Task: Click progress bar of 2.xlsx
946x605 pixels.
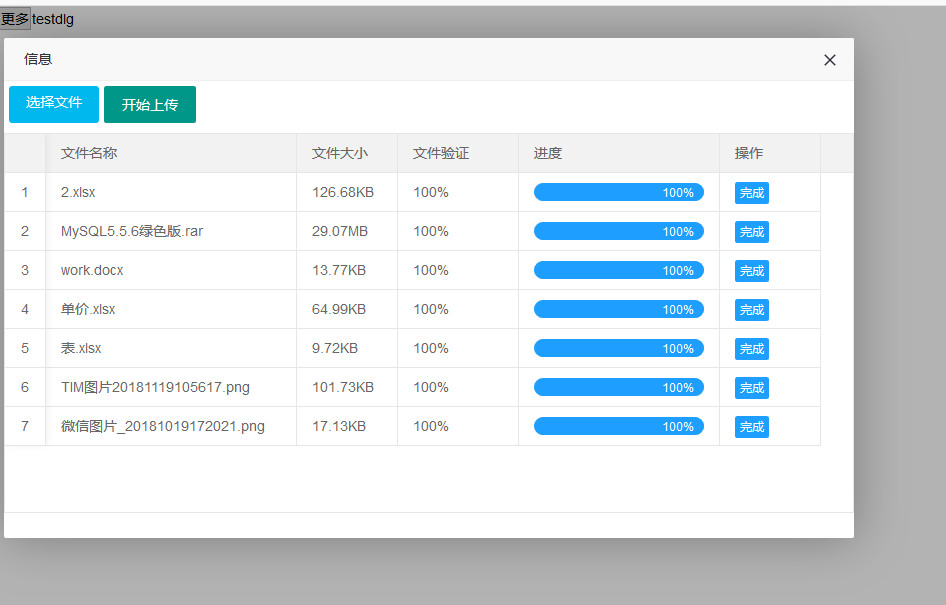Action: point(618,192)
